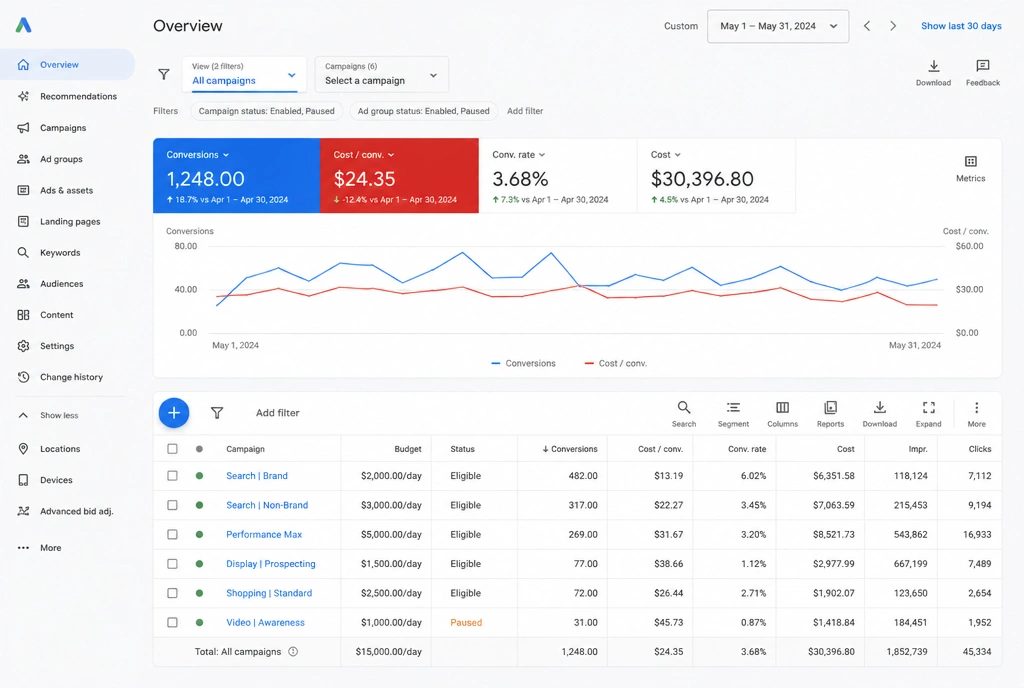This screenshot has height=688, width=1024.
Task: Check the Display | Prospecting row checkbox
Action: 172,563
